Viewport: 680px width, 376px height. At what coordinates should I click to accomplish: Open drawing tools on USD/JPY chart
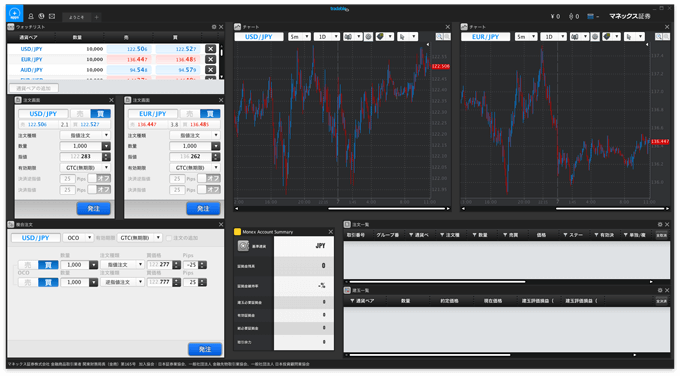pos(384,37)
